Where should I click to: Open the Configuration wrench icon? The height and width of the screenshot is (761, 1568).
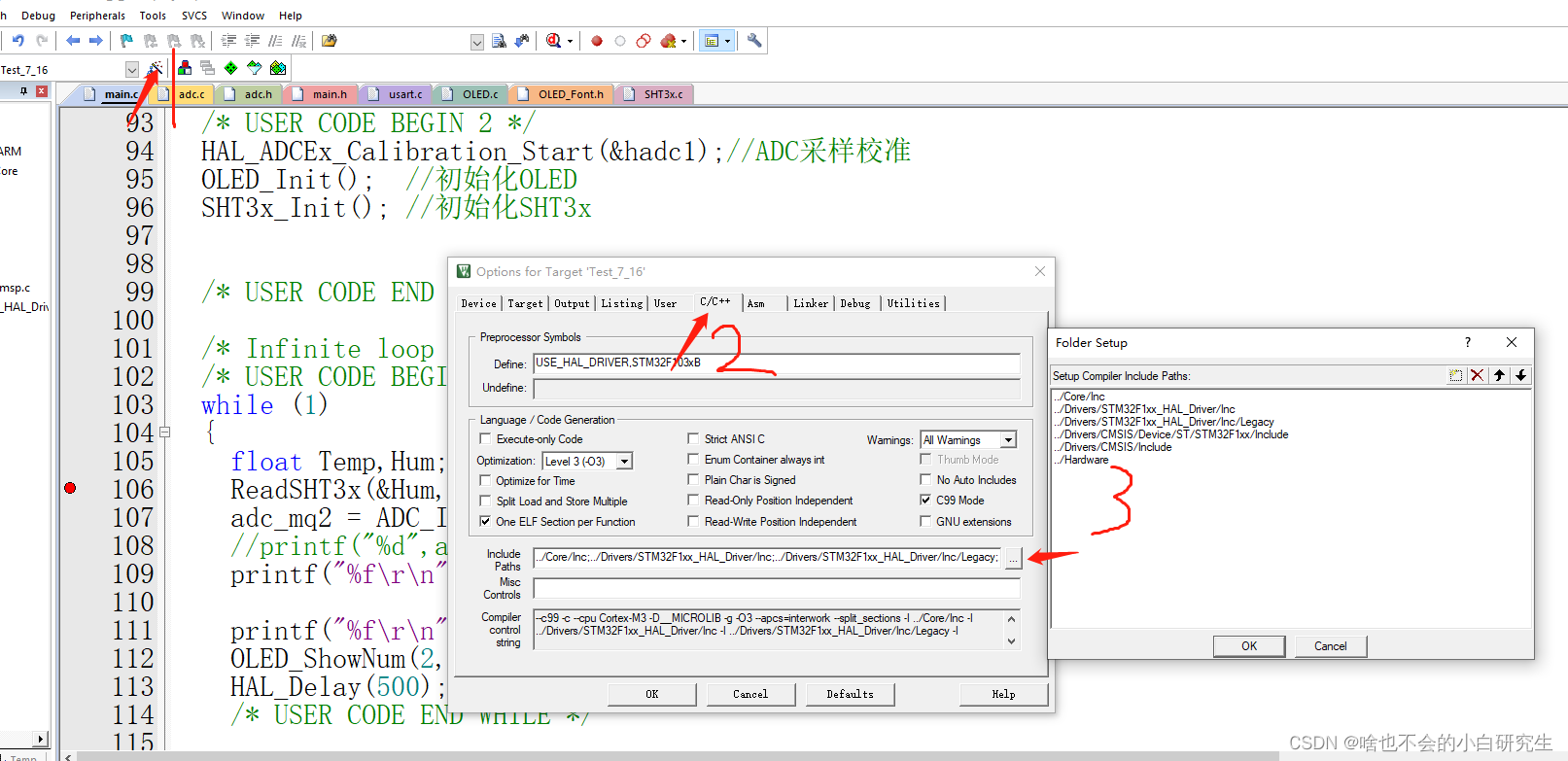754,41
